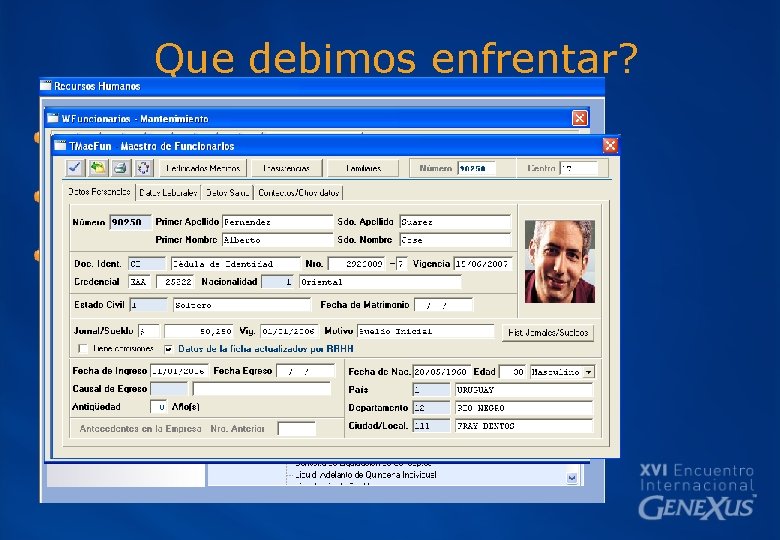780x540 pixels.
Task: Click the Fecha de Nac. date field
Action: click(441, 372)
